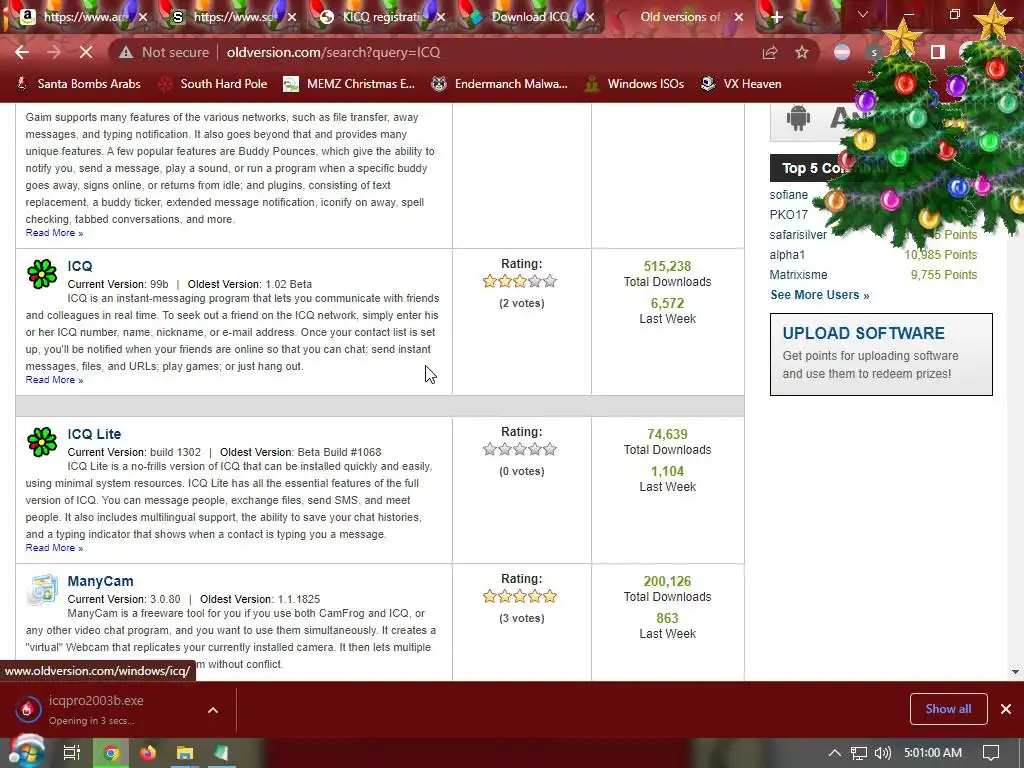The height and width of the screenshot is (768, 1024).
Task: Click the Android robot icon in sidebar
Action: [x=798, y=118]
